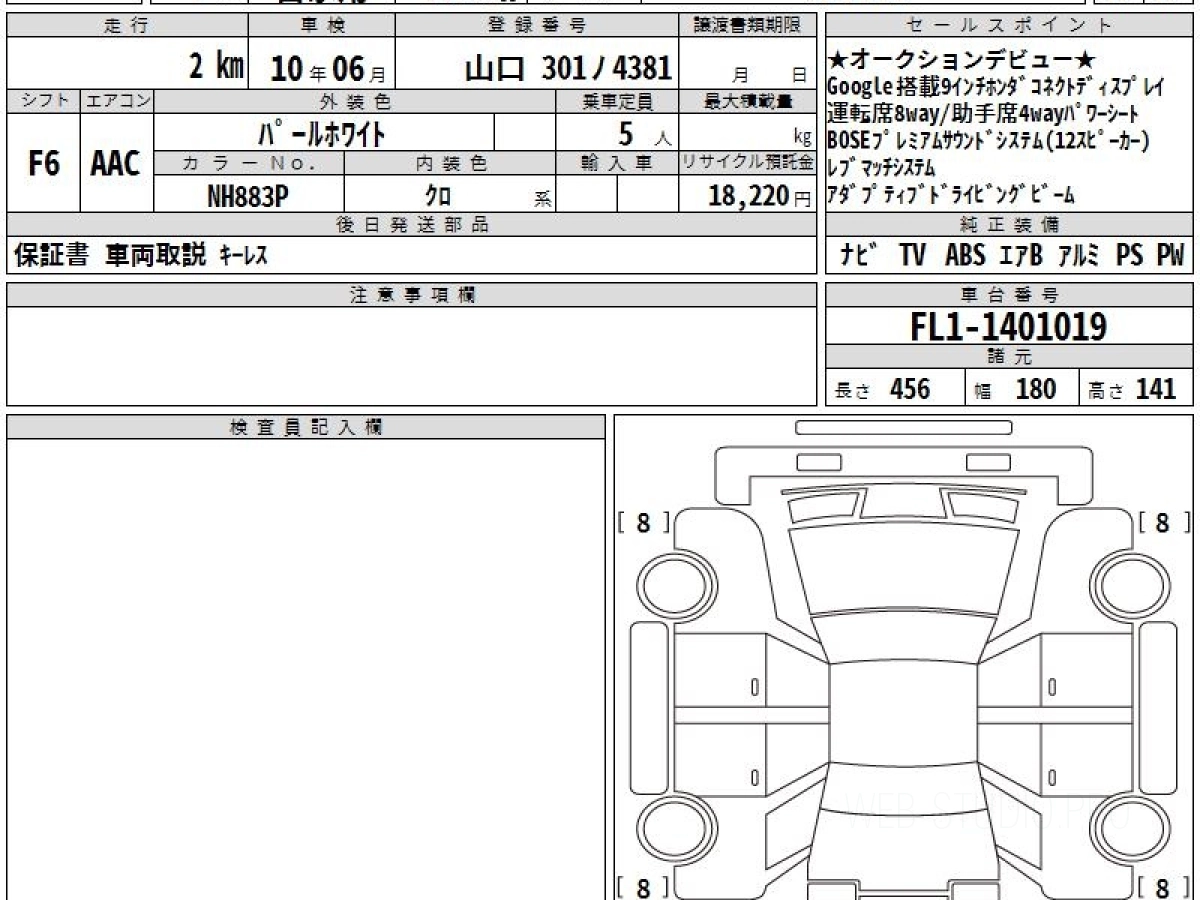Select the 内装色 label

pyautogui.click(x=450, y=164)
